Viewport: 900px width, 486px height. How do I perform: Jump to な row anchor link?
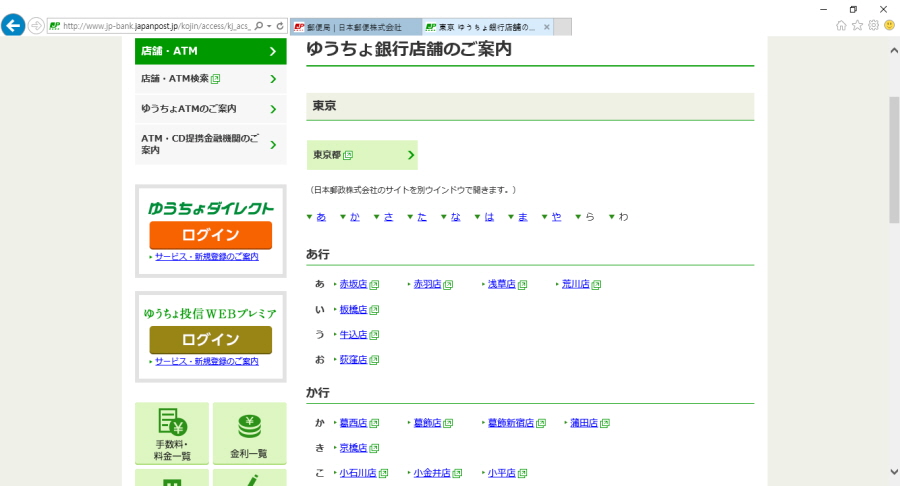coord(456,217)
